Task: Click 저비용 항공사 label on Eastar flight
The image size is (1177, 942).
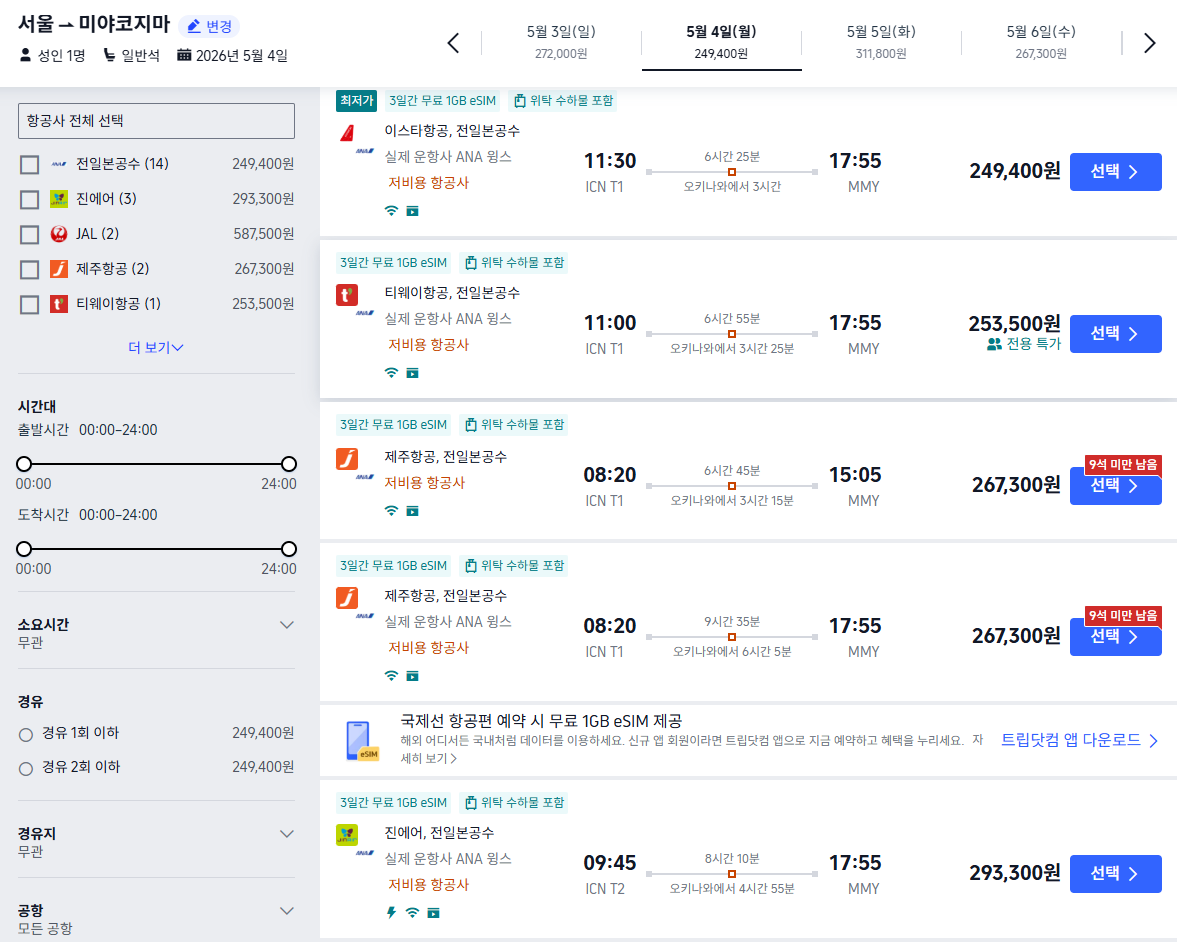Action: (429, 182)
